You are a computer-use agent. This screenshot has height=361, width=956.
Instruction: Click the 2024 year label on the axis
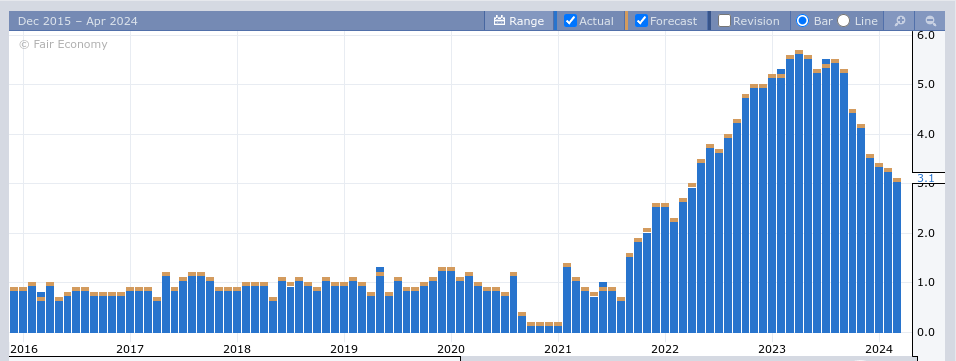tap(879, 349)
